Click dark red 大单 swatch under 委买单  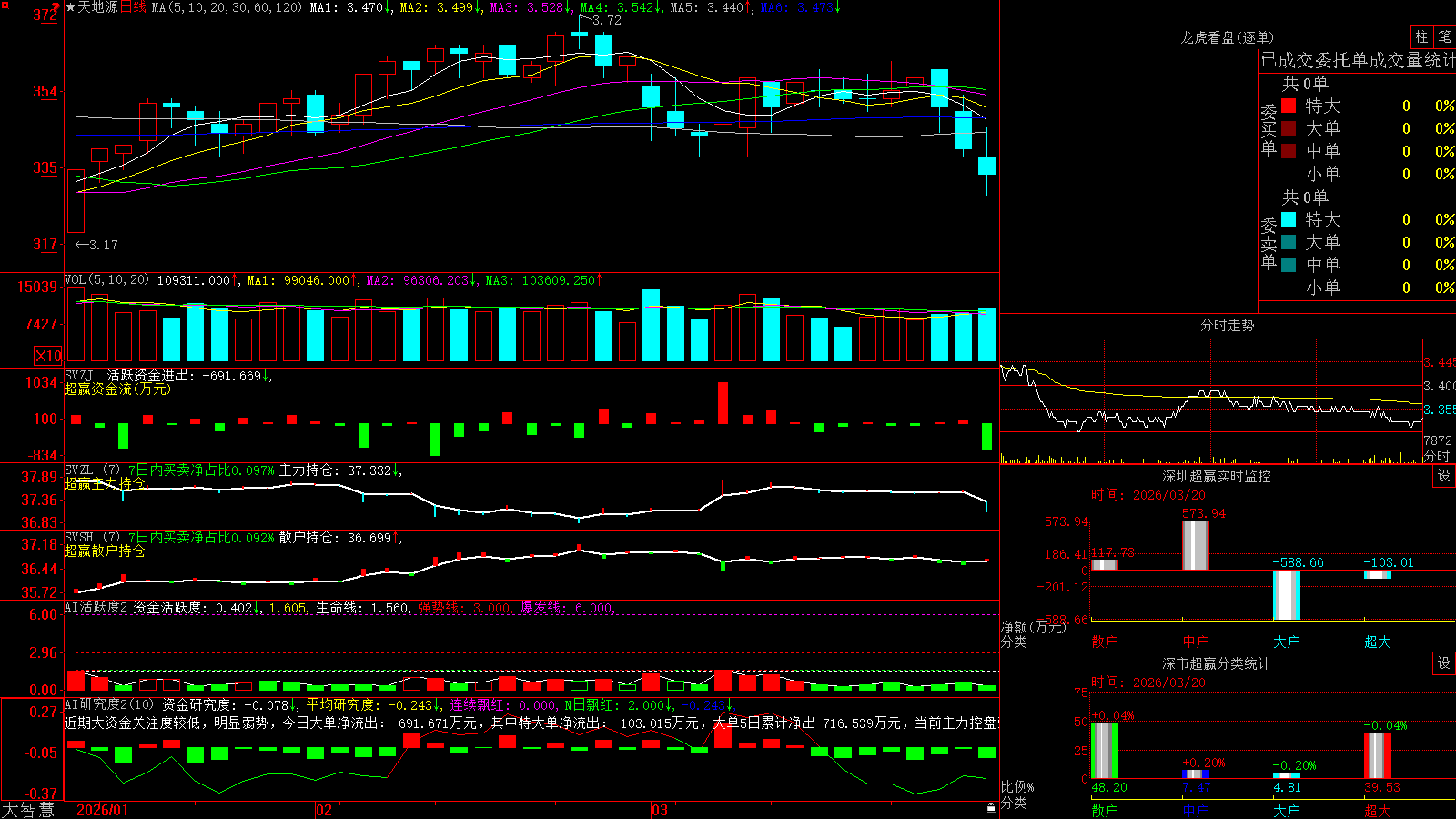point(1289,128)
